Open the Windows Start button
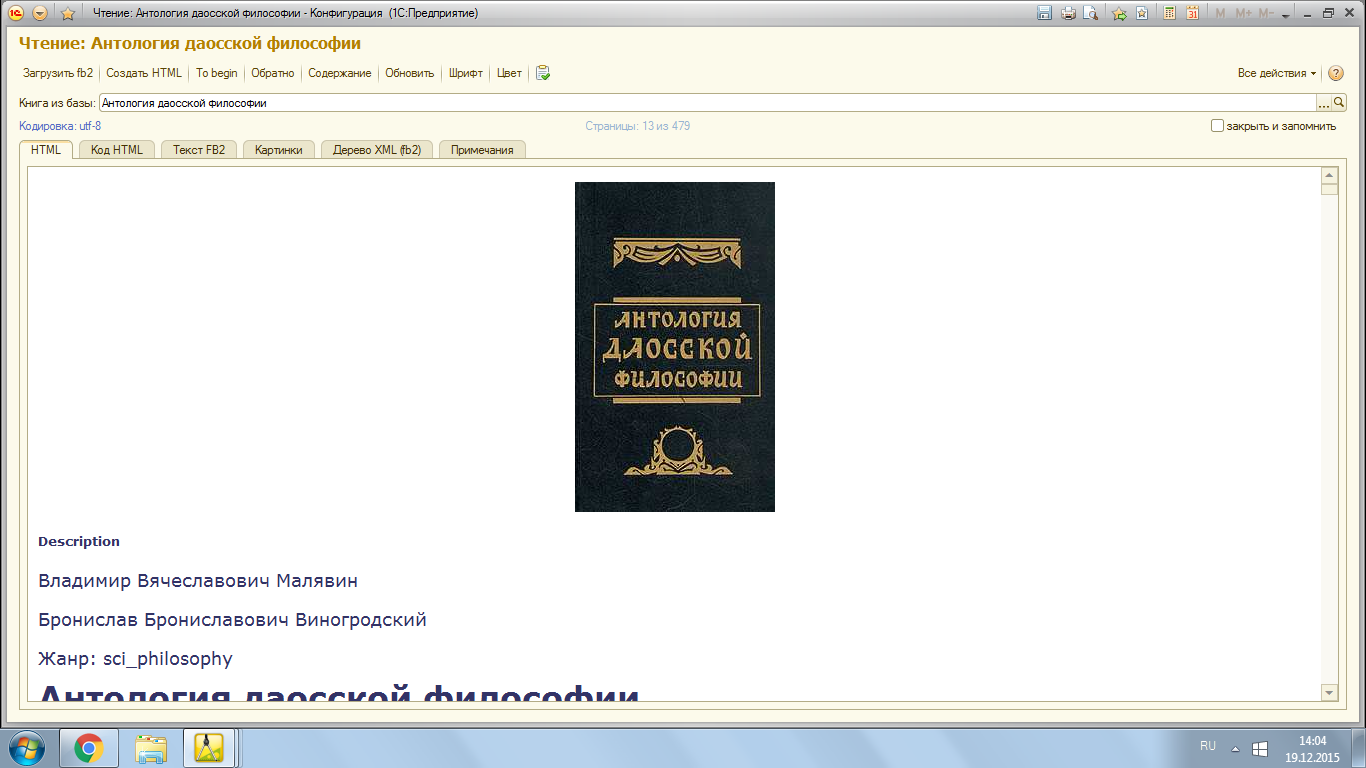 coord(27,748)
